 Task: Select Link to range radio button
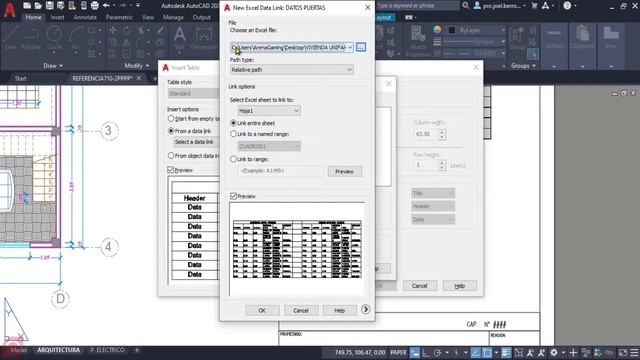(x=233, y=159)
